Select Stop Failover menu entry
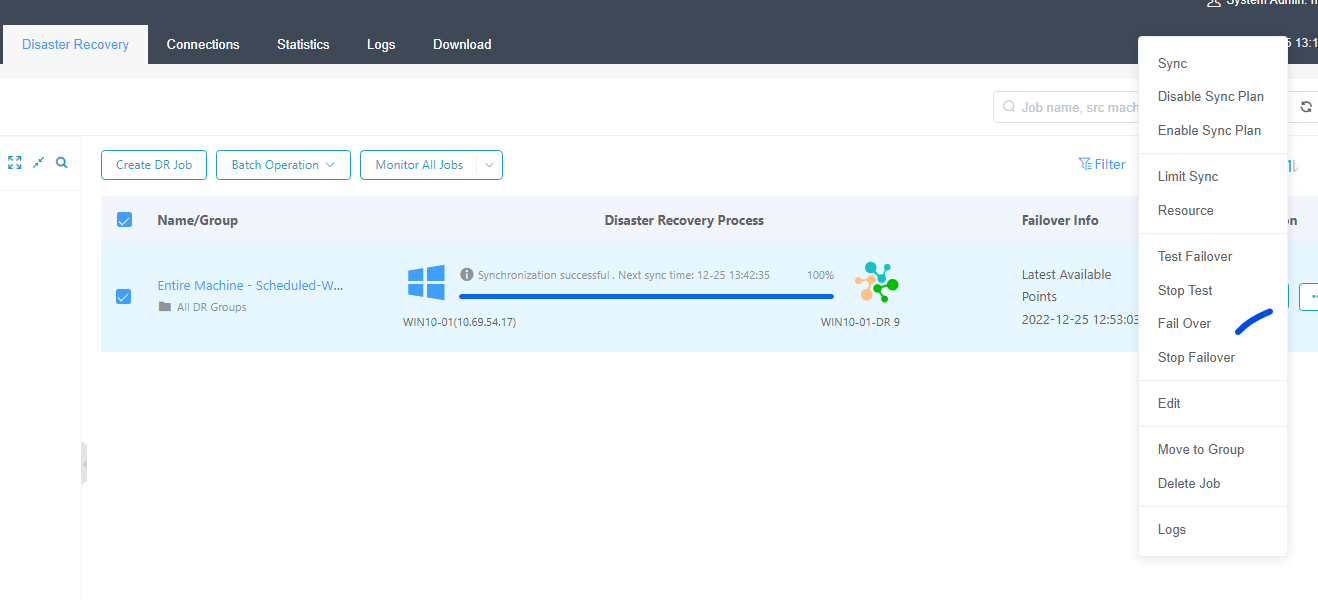This screenshot has height=600, width=1318. (1213, 357)
